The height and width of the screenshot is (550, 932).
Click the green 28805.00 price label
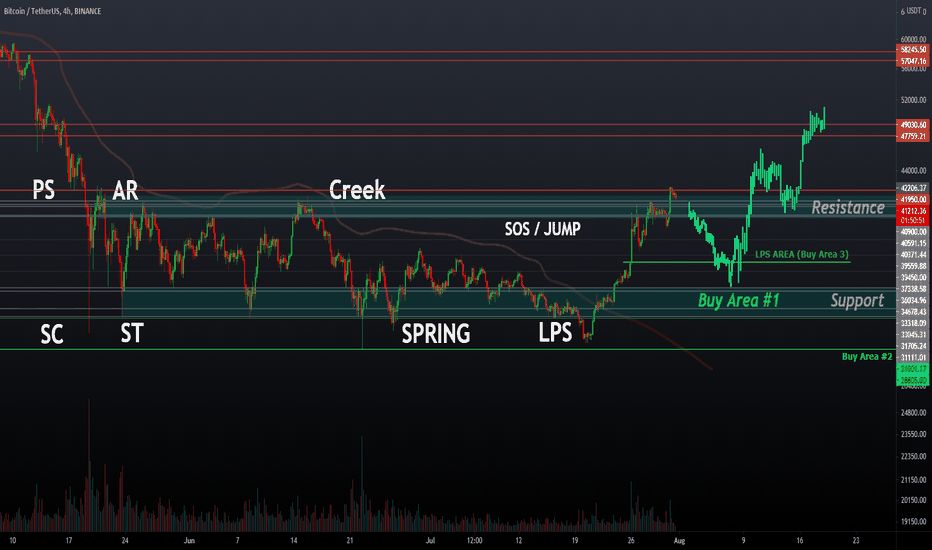coord(913,380)
